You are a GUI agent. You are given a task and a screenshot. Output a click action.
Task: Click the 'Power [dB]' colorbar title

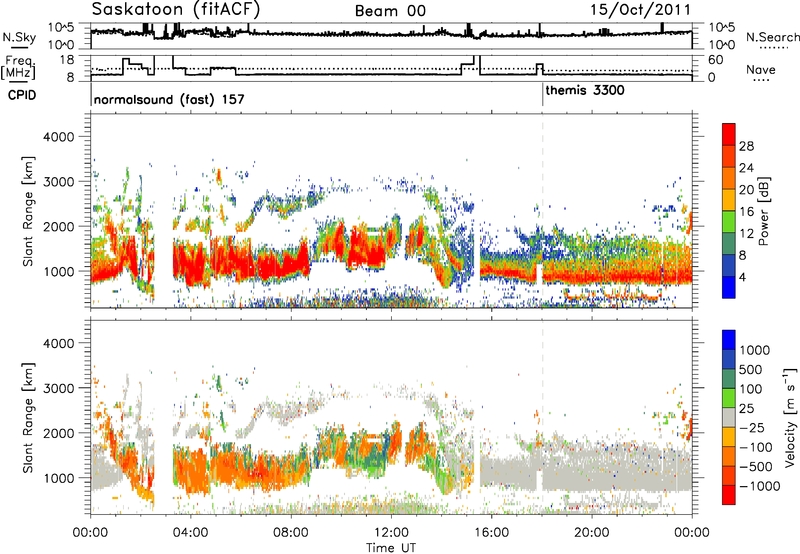click(x=763, y=211)
